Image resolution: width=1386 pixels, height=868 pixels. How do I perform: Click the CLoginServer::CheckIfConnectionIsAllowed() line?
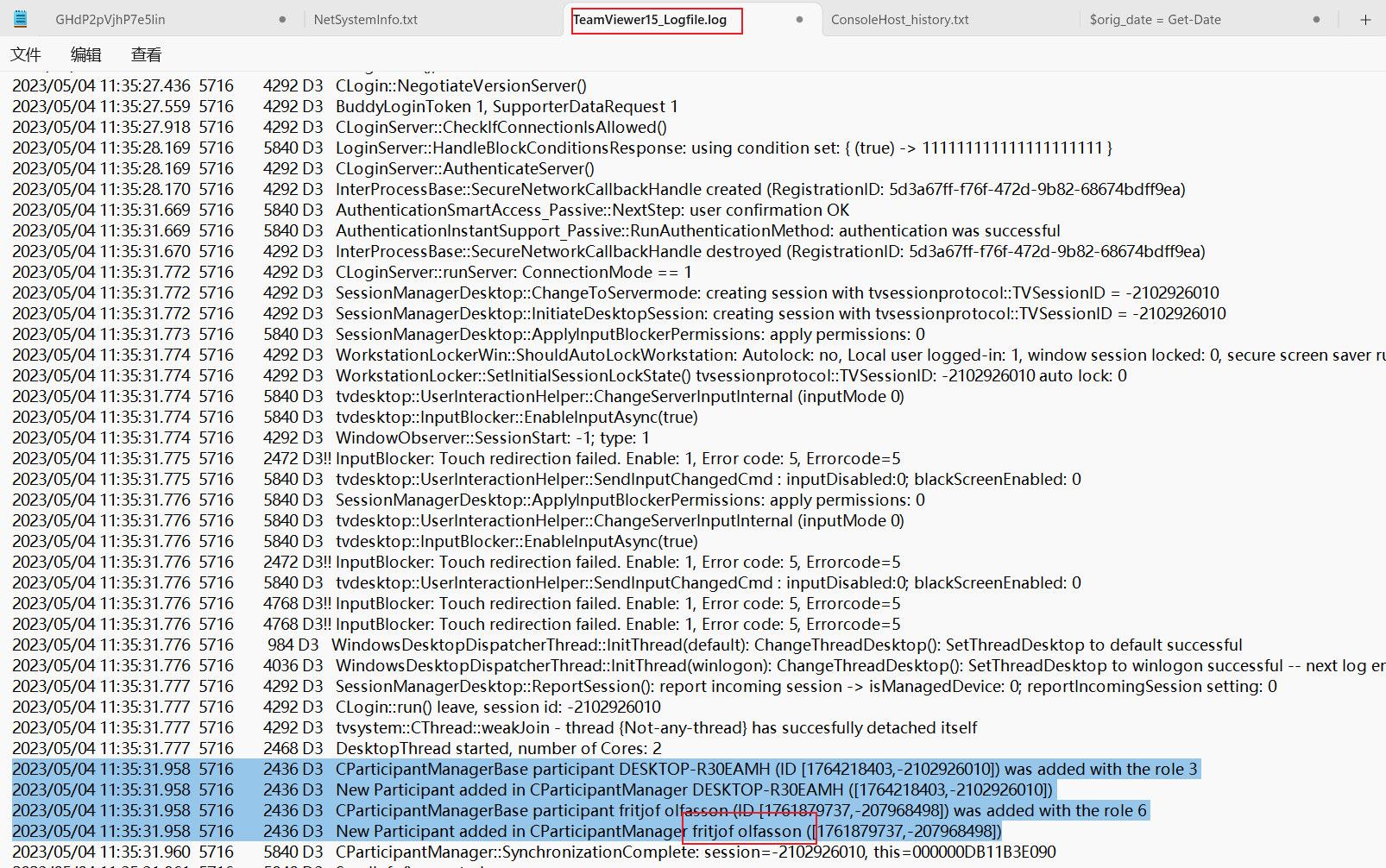coord(340,127)
